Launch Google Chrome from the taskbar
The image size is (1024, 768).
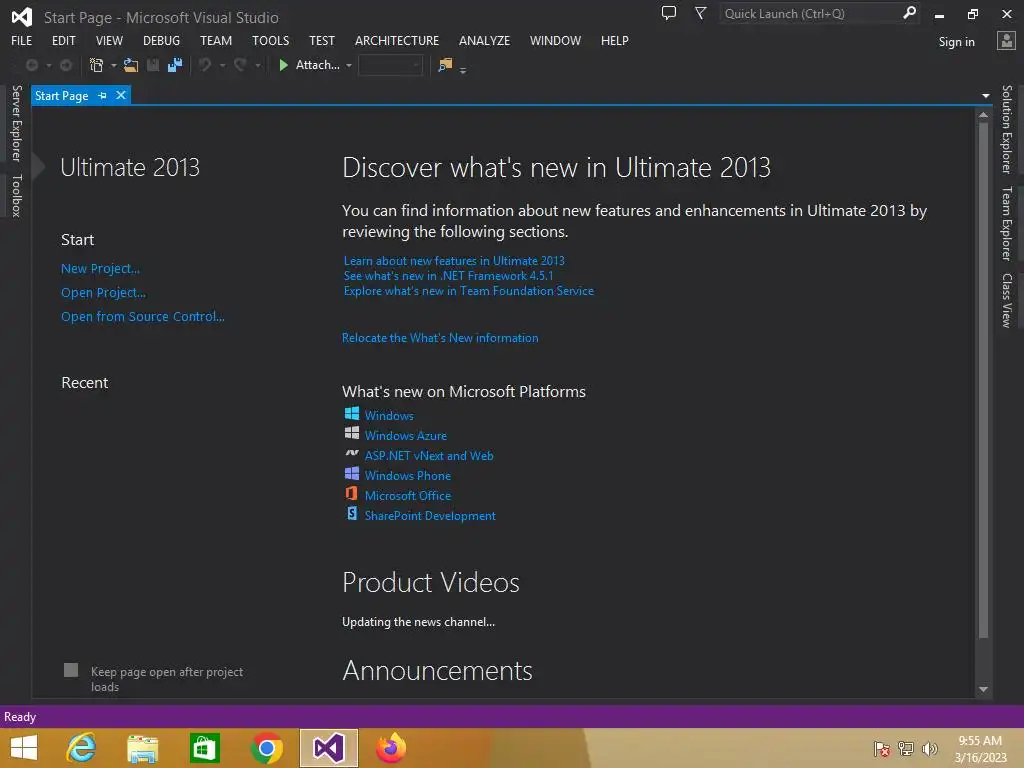pos(266,748)
